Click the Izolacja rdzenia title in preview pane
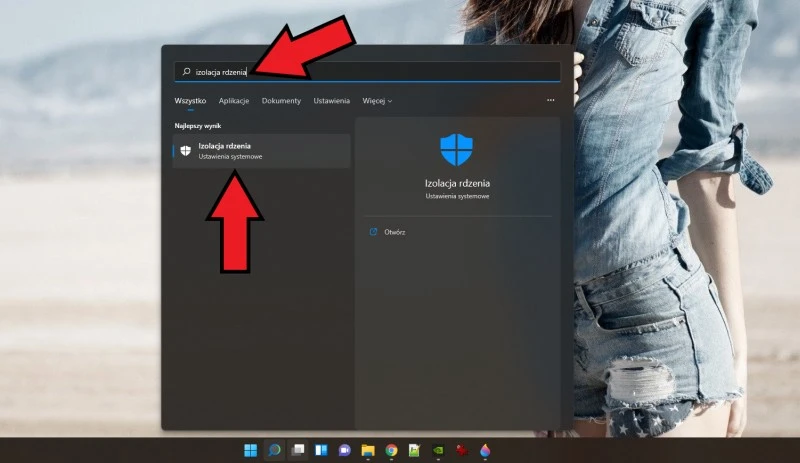Screen dimensions: 800x463 pyautogui.click(x=457, y=183)
